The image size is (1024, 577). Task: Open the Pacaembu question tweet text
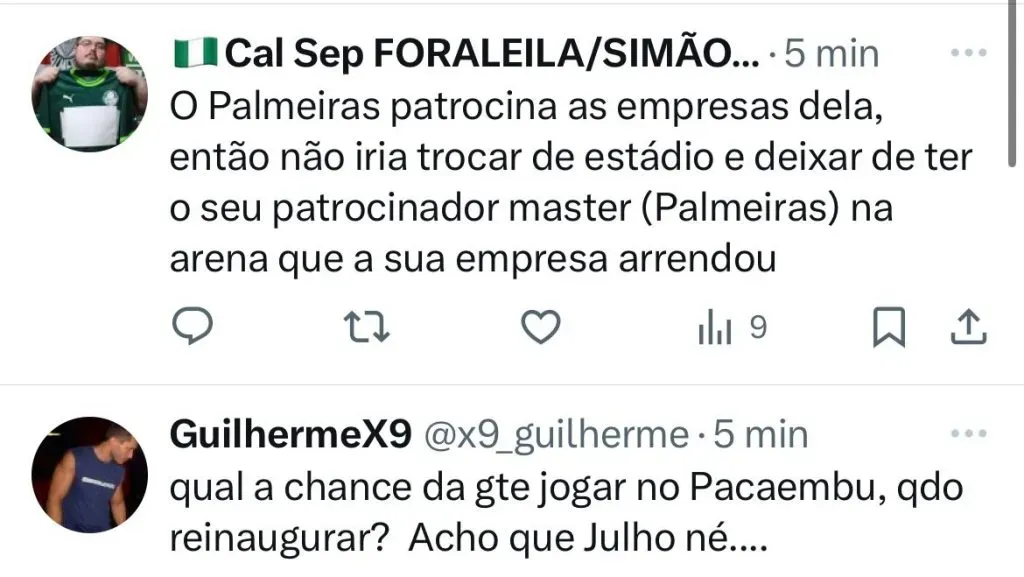pos(566,513)
